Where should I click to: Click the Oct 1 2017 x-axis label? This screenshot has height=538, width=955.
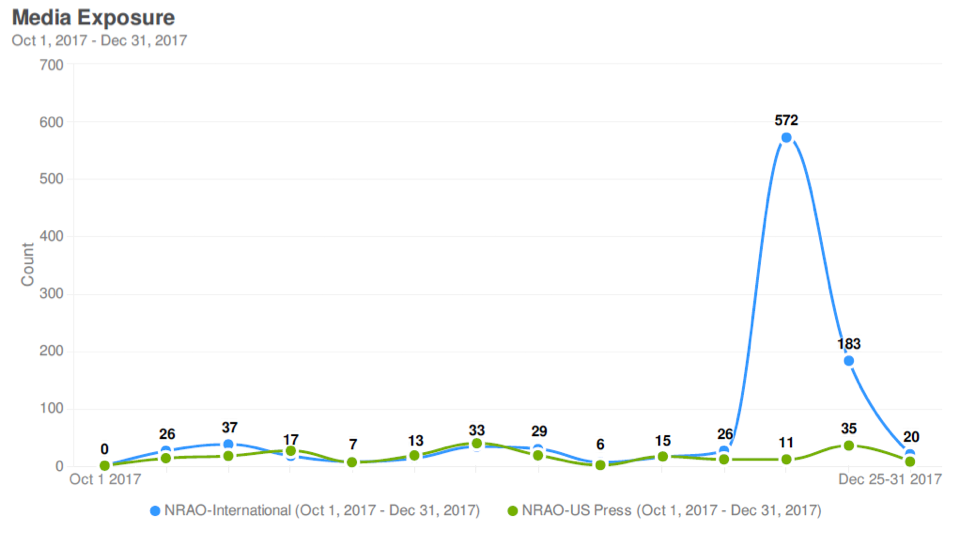coord(104,481)
